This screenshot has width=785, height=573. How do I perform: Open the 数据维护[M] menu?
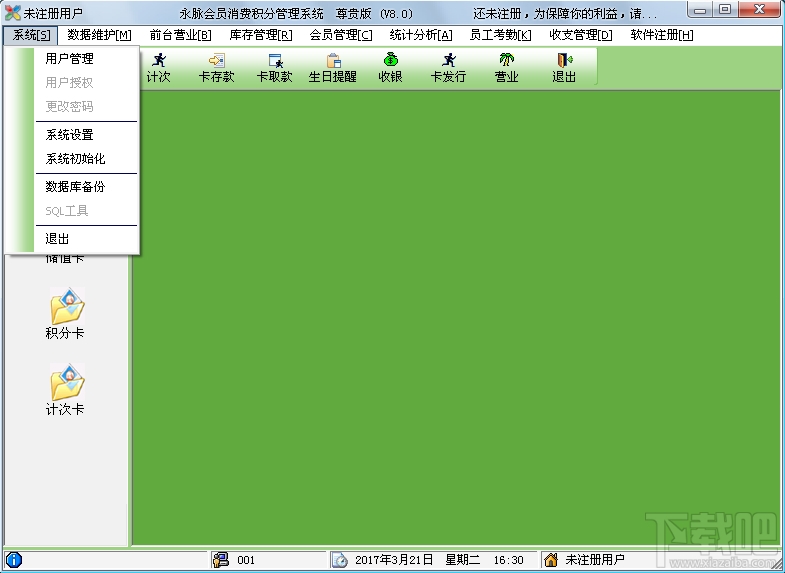pyautogui.click(x=99, y=35)
